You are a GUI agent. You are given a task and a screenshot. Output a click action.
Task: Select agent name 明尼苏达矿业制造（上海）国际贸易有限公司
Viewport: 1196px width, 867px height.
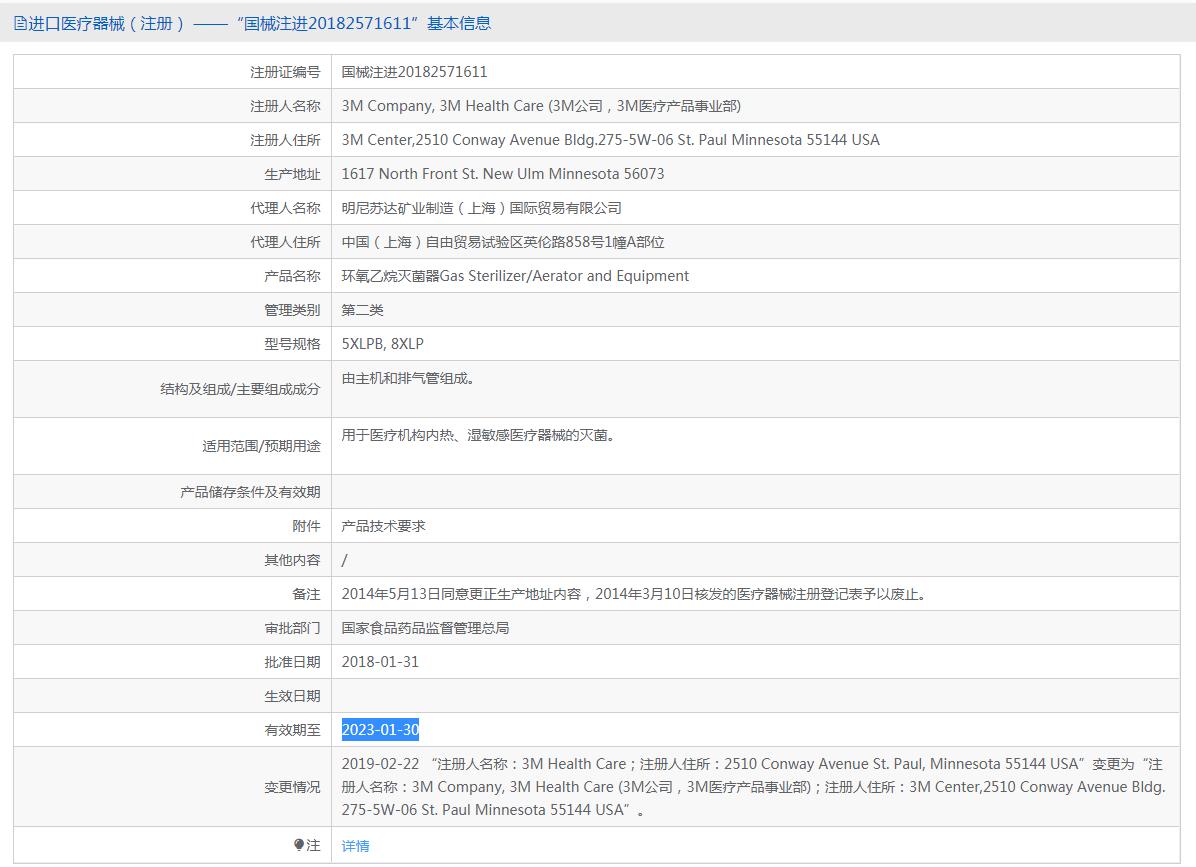click(481, 208)
